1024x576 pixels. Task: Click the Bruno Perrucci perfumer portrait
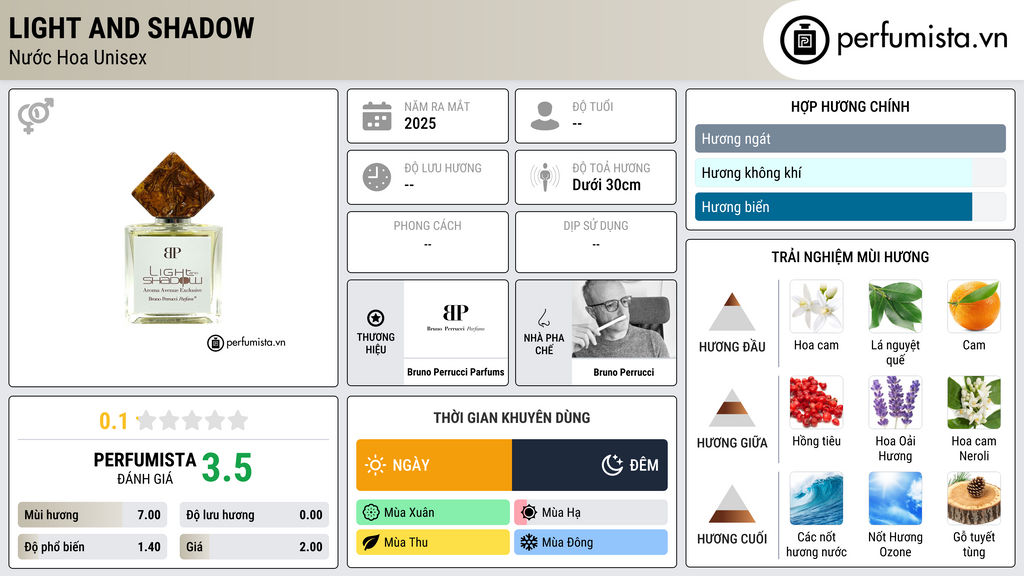pos(624,319)
